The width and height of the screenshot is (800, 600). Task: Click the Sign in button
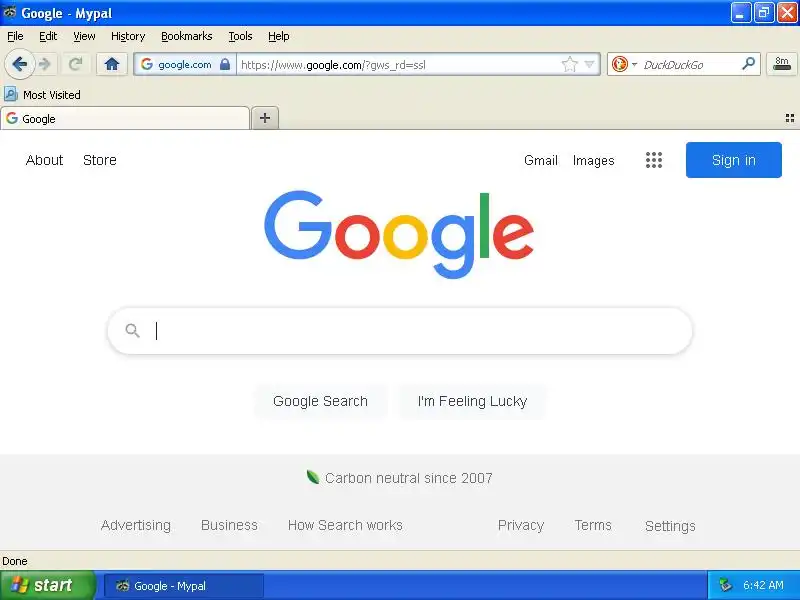pos(734,160)
